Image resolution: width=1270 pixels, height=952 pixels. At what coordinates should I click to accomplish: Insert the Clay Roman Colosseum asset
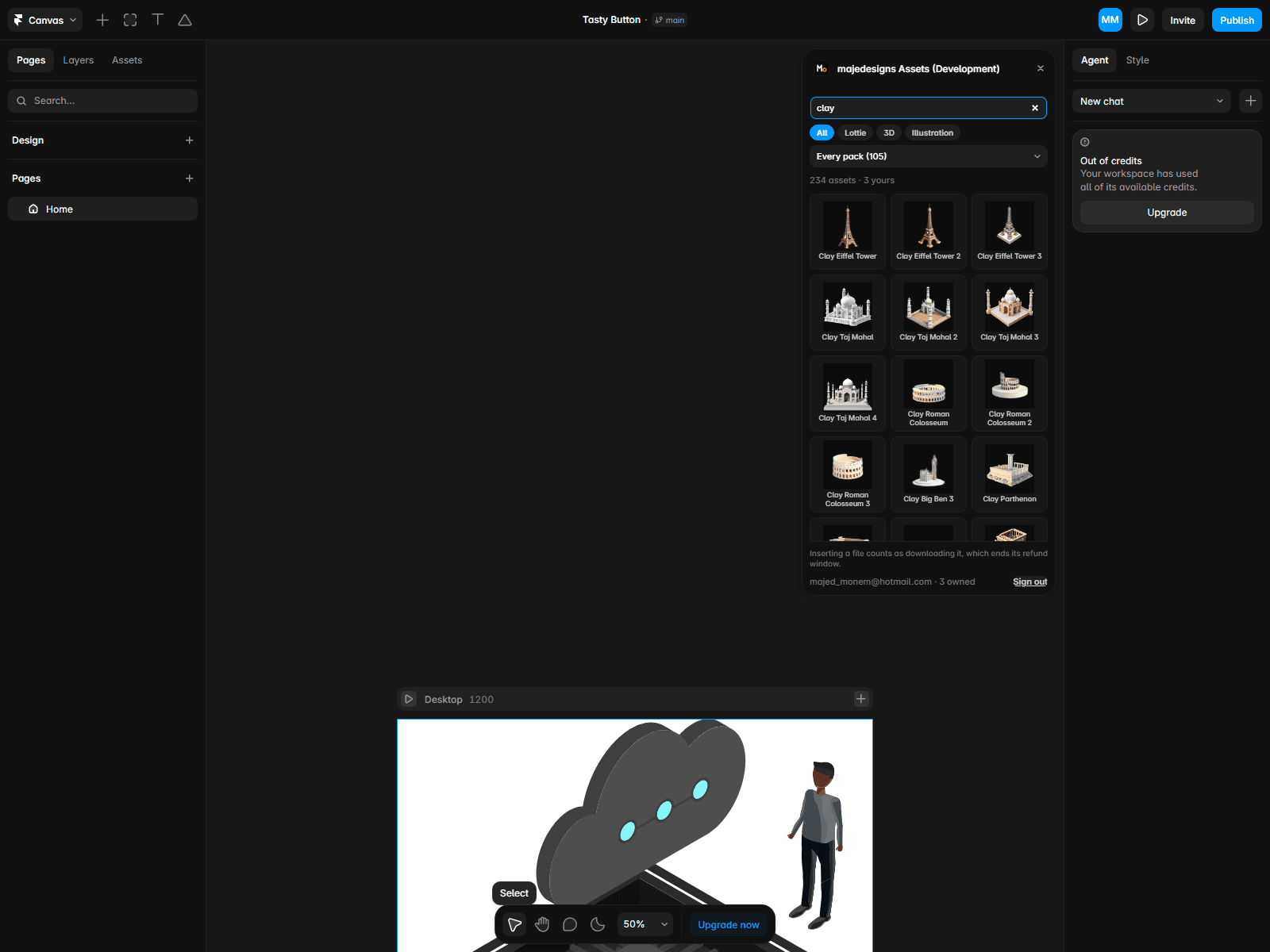point(929,393)
